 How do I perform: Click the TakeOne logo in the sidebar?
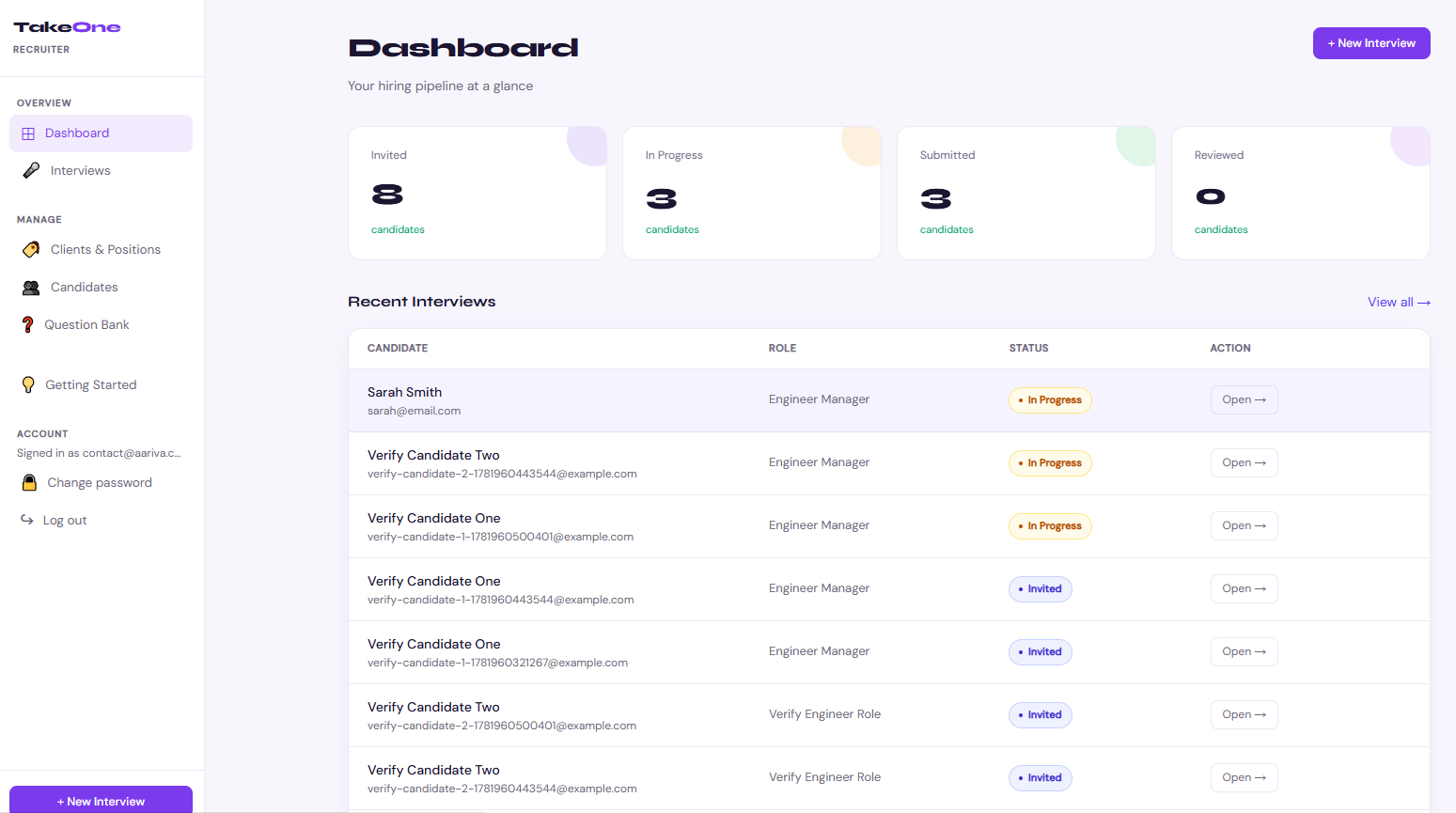click(67, 27)
